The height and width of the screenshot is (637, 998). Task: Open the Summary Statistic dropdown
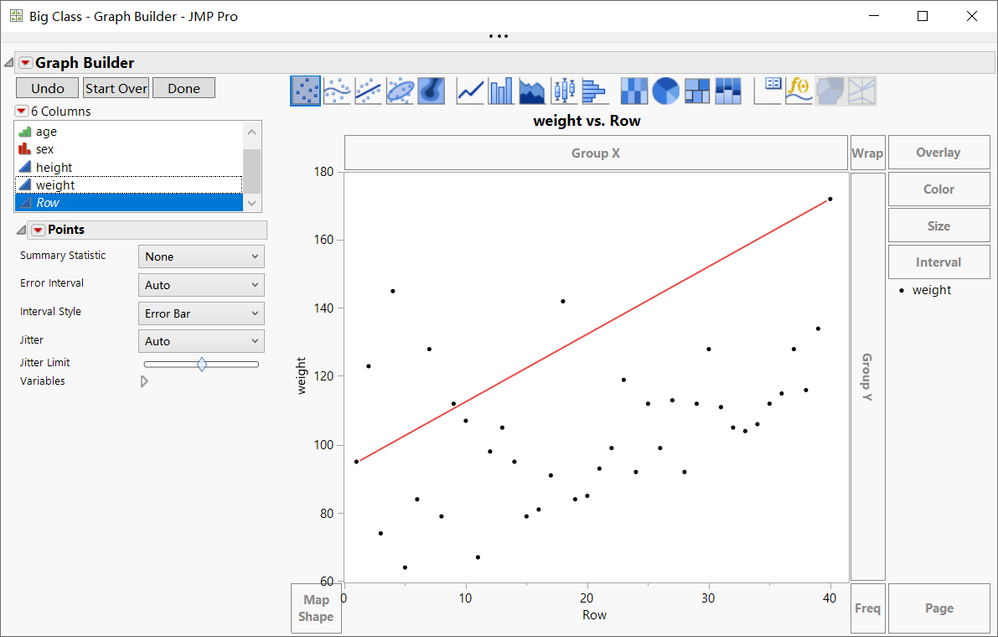[201, 256]
